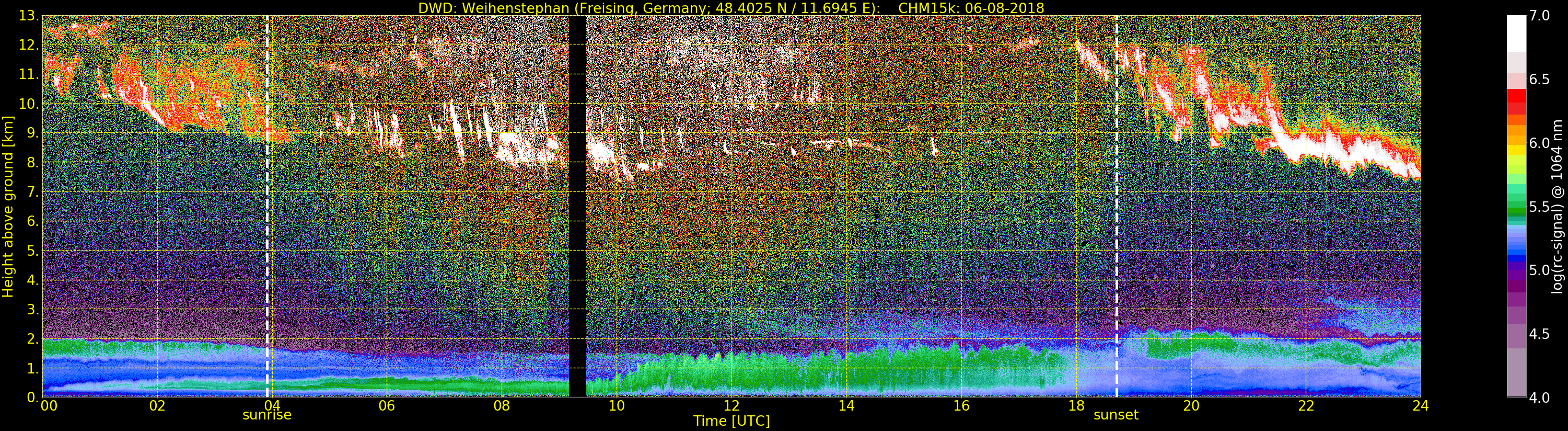
Task: Click the 'CHM15k: 06-08-2018' date text in the title
Action: click(971, 8)
